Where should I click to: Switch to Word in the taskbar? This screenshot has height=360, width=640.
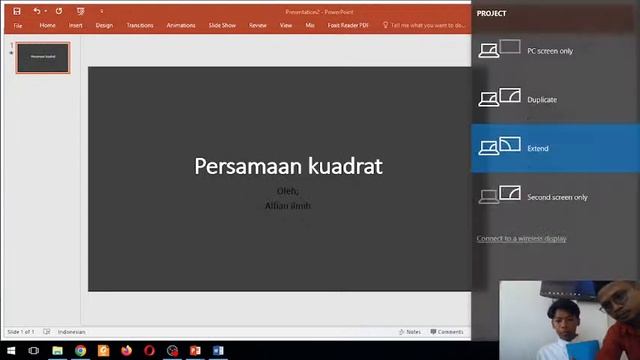click(x=218, y=351)
